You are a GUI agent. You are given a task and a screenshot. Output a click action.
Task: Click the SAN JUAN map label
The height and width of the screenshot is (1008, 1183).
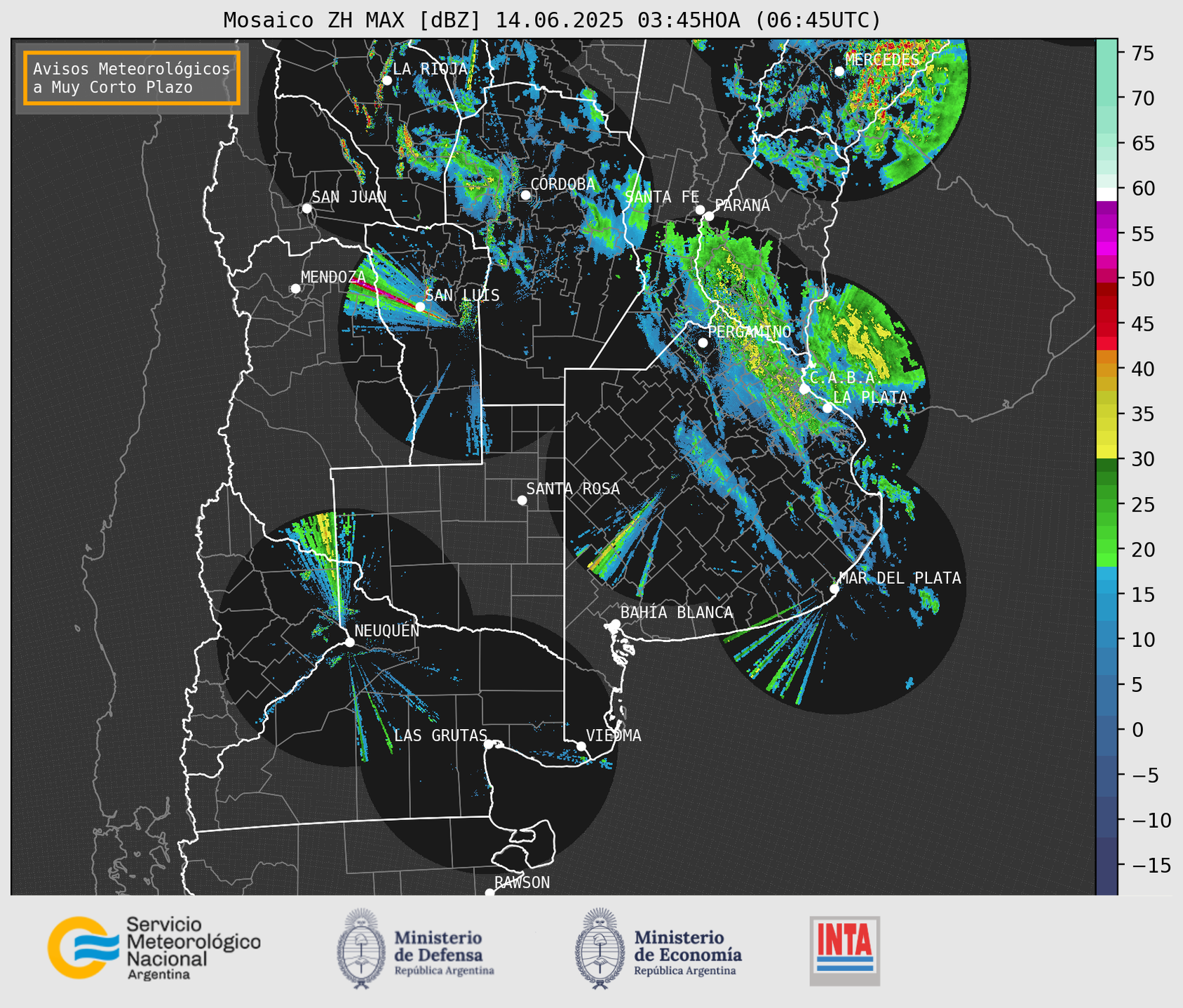point(349,197)
